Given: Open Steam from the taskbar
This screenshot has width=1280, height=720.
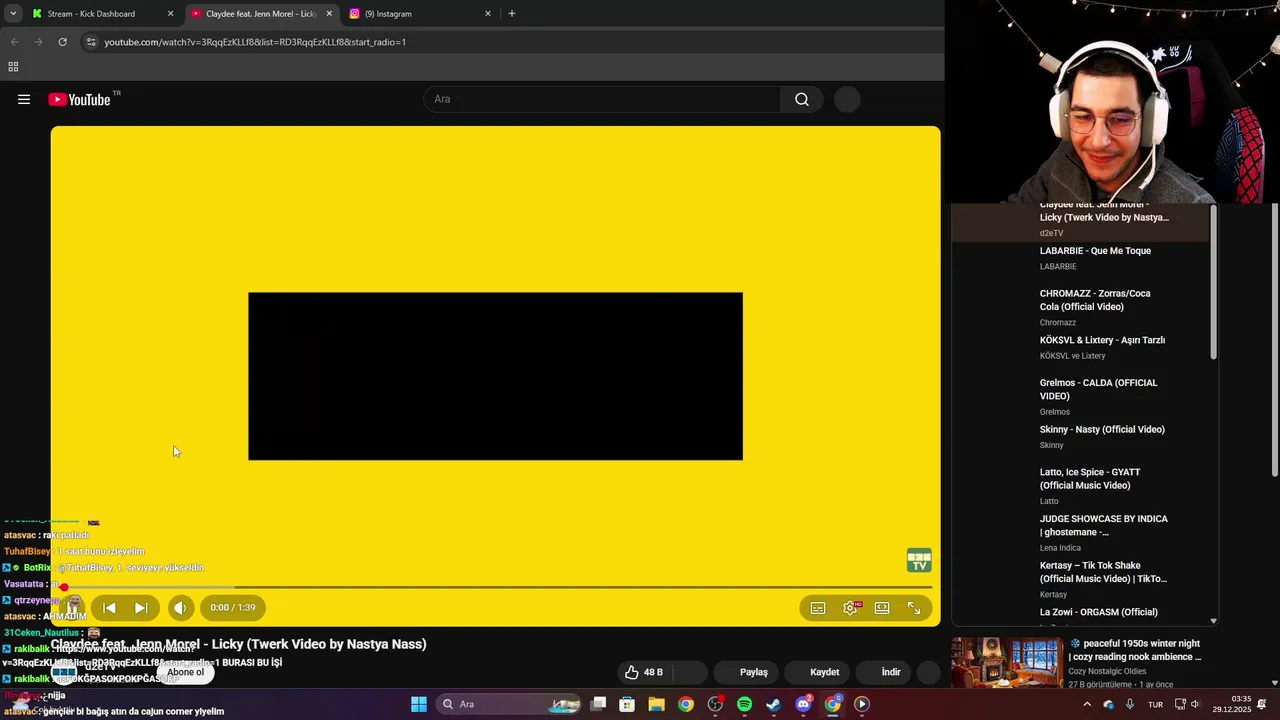Looking at the screenshot, I should (x=773, y=704).
